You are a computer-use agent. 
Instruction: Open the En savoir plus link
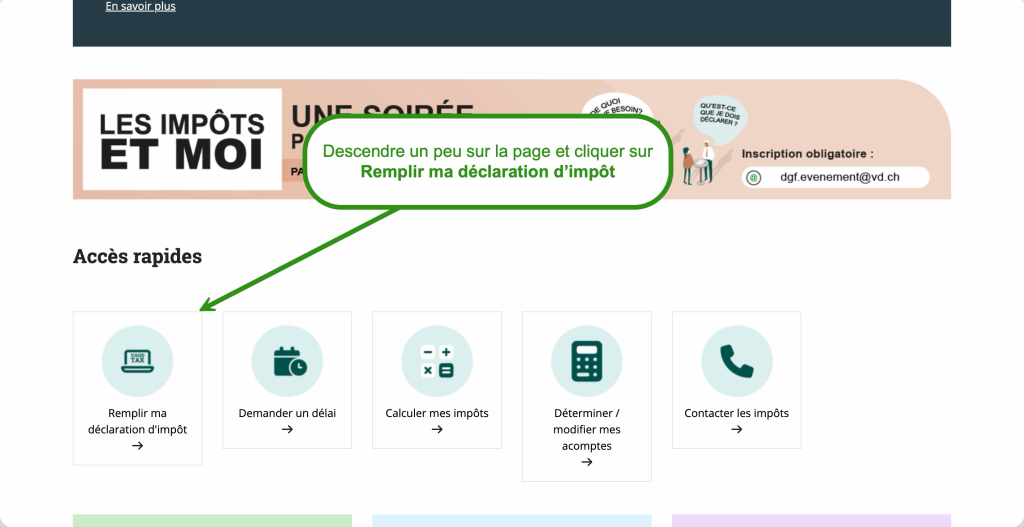140,7
